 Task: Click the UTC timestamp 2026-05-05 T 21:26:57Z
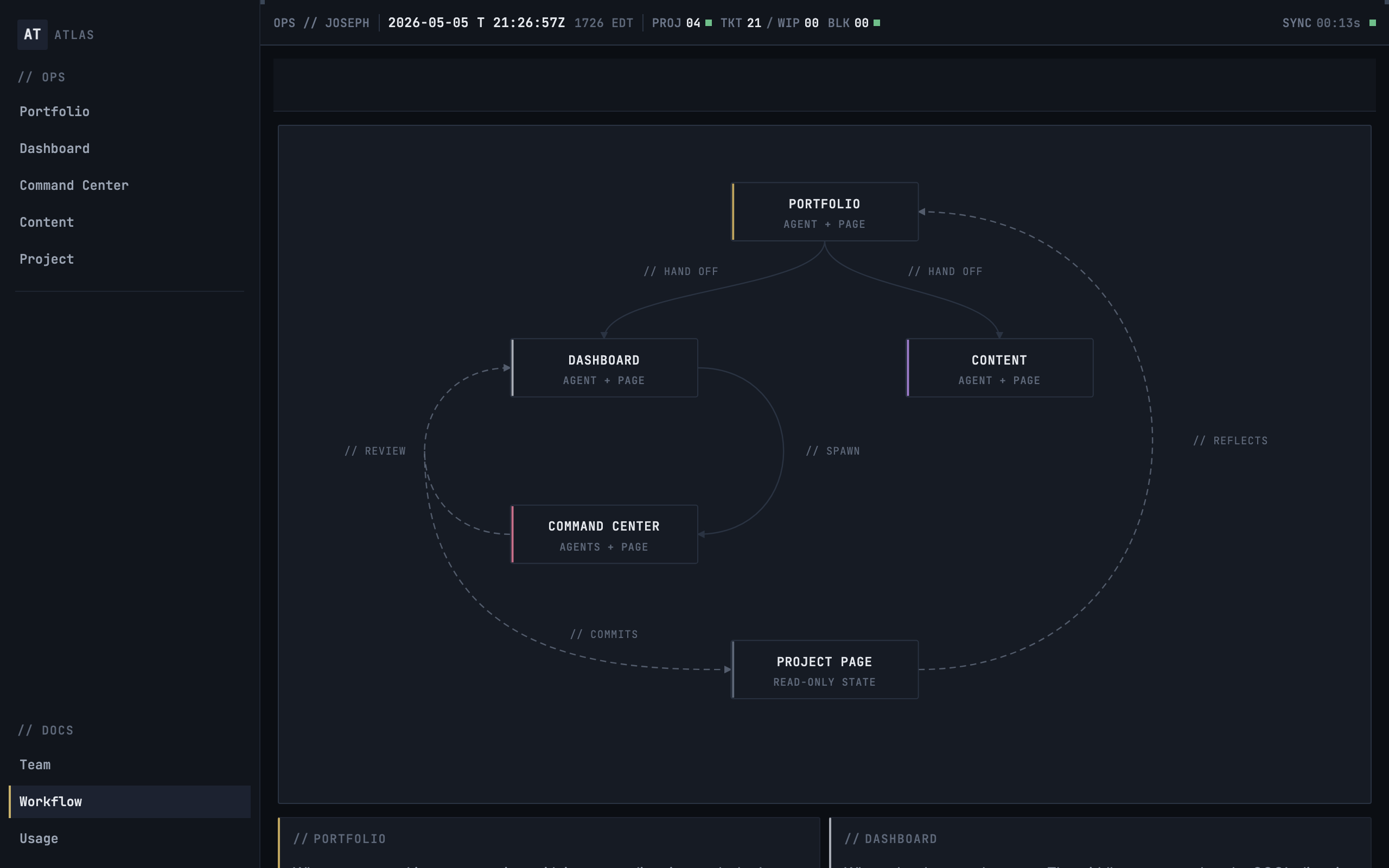click(476, 23)
